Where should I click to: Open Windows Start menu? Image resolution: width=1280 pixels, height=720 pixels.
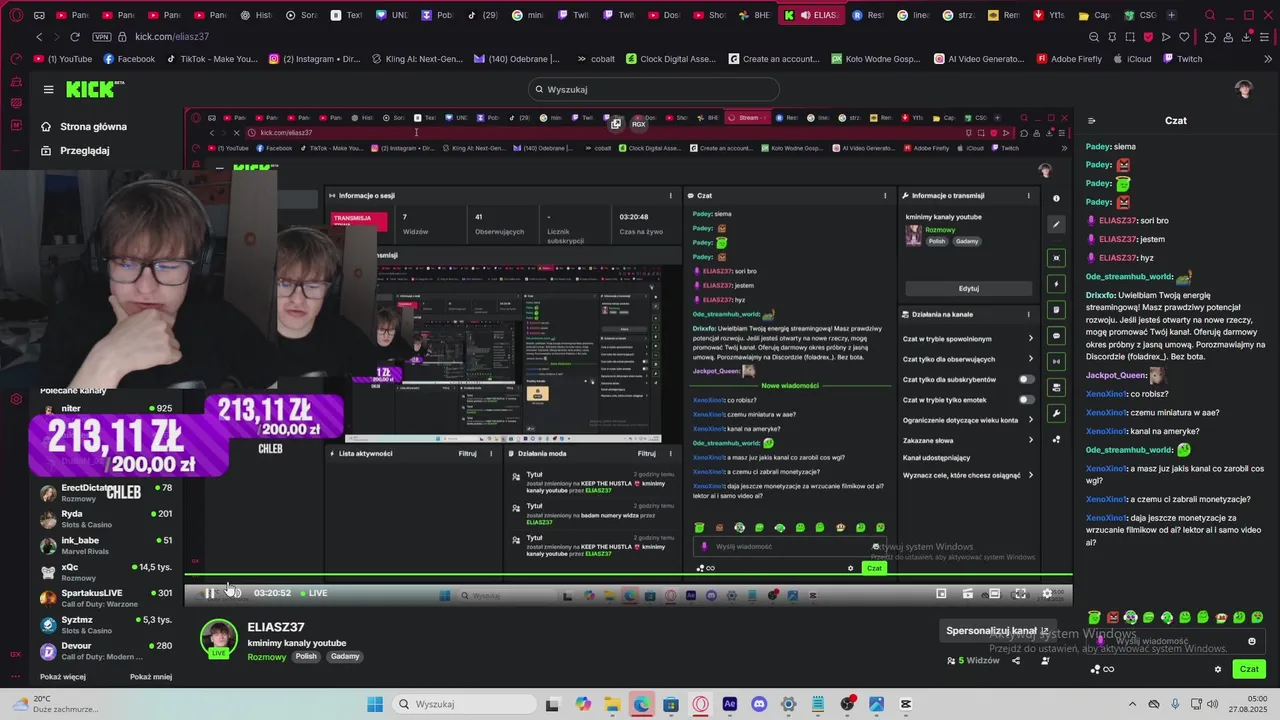coord(375,704)
